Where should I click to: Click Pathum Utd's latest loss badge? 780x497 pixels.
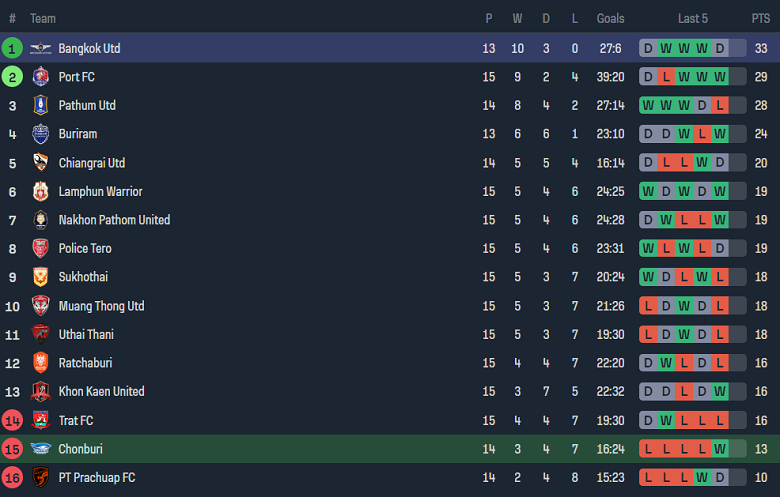[x=720, y=105]
